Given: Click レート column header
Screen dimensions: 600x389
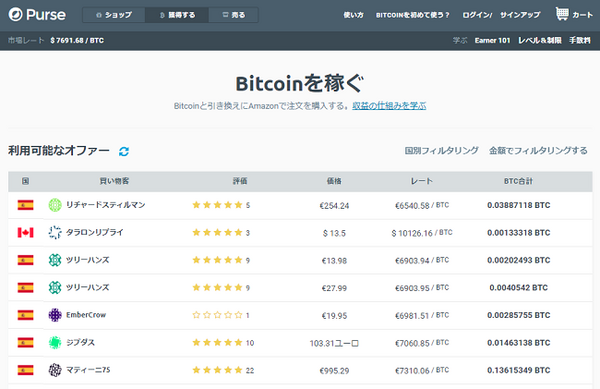Looking at the screenshot, I should coord(422,181).
